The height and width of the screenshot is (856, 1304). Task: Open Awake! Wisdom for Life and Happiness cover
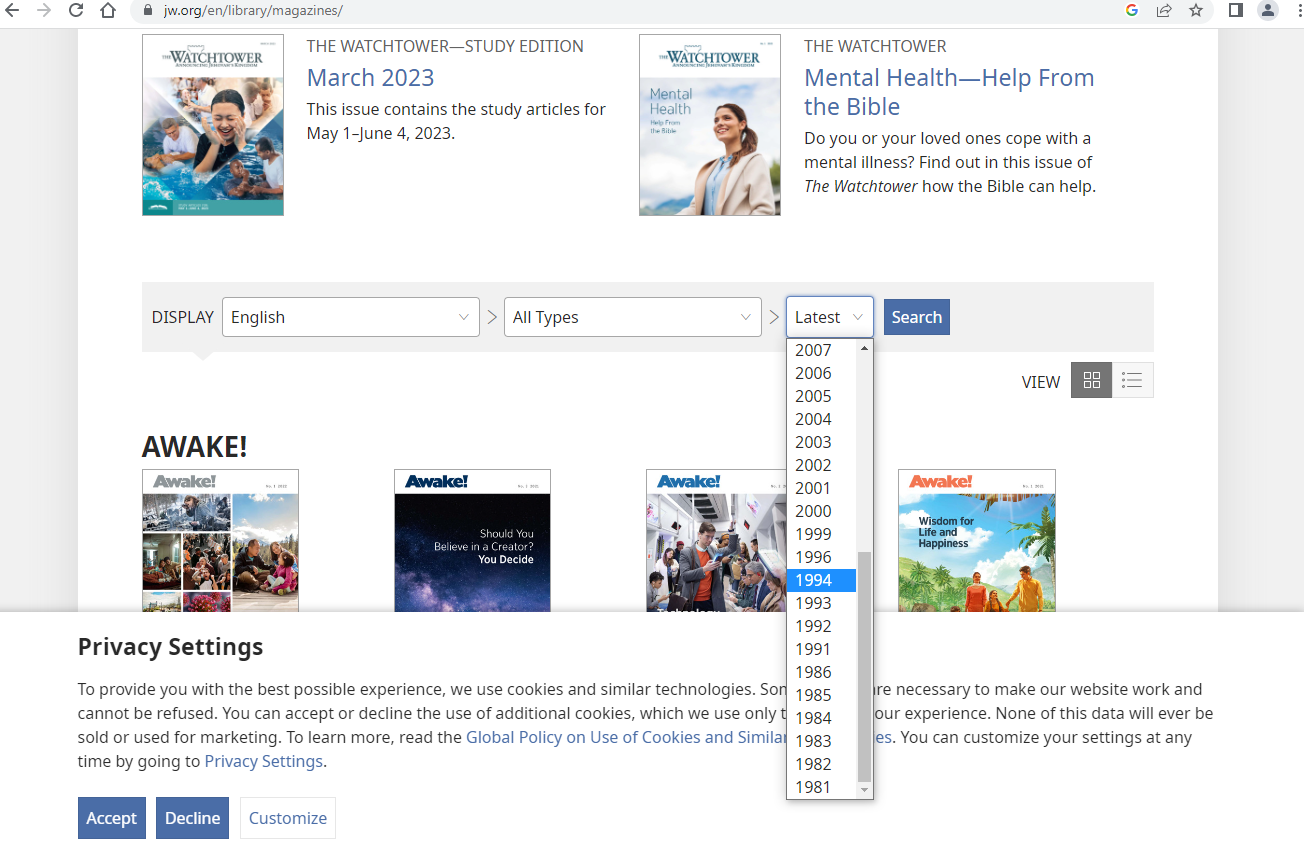(977, 541)
